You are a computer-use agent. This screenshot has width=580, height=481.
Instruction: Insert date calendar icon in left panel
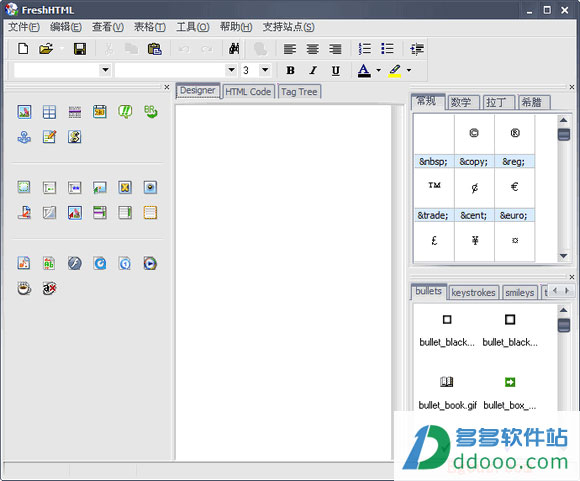pyautogui.click(x=100, y=112)
